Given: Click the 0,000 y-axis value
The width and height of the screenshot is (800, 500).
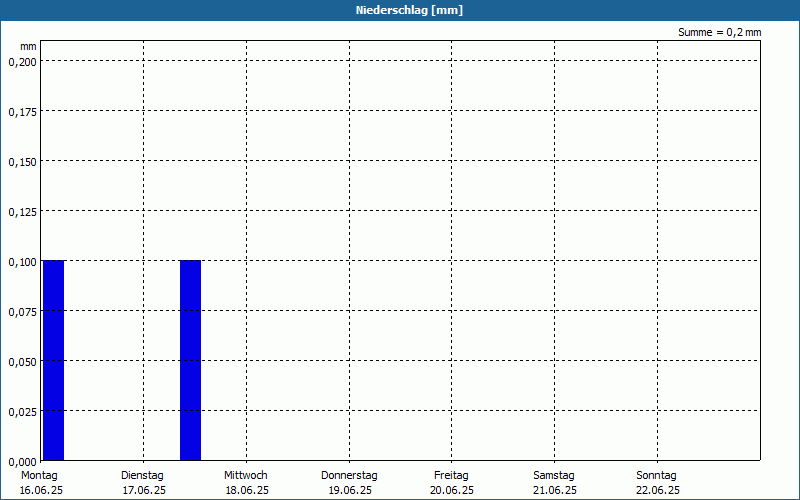Looking at the screenshot, I should tap(22, 462).
